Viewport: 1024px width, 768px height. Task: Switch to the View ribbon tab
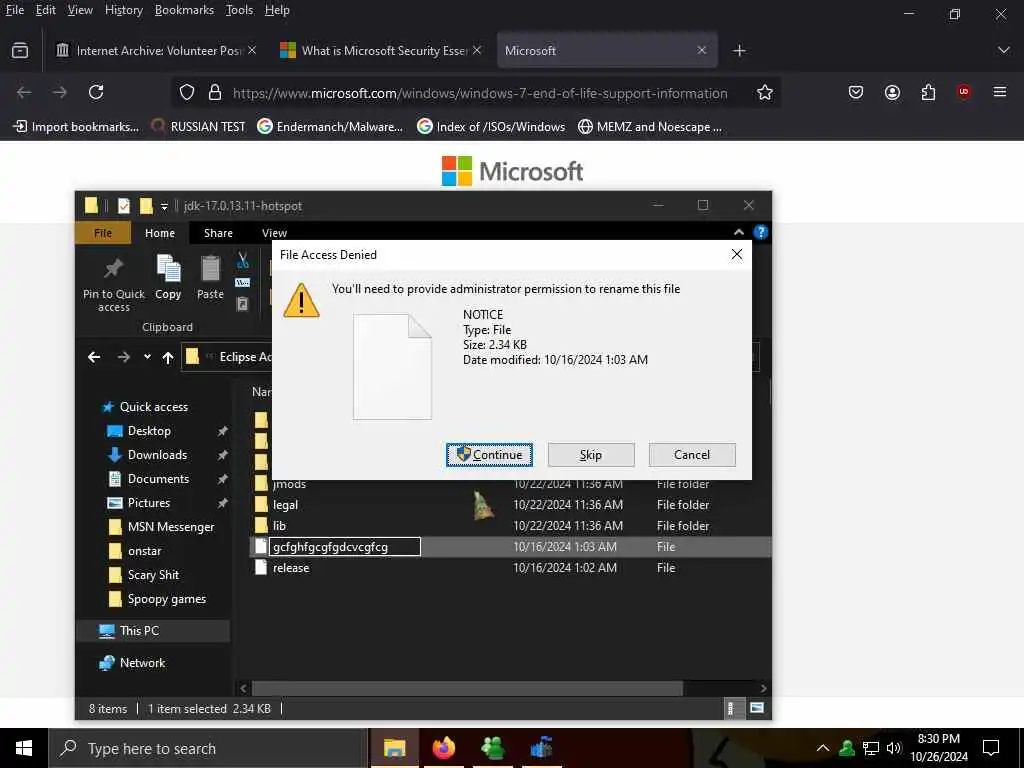pyautogui.click(x=274, y=233)
